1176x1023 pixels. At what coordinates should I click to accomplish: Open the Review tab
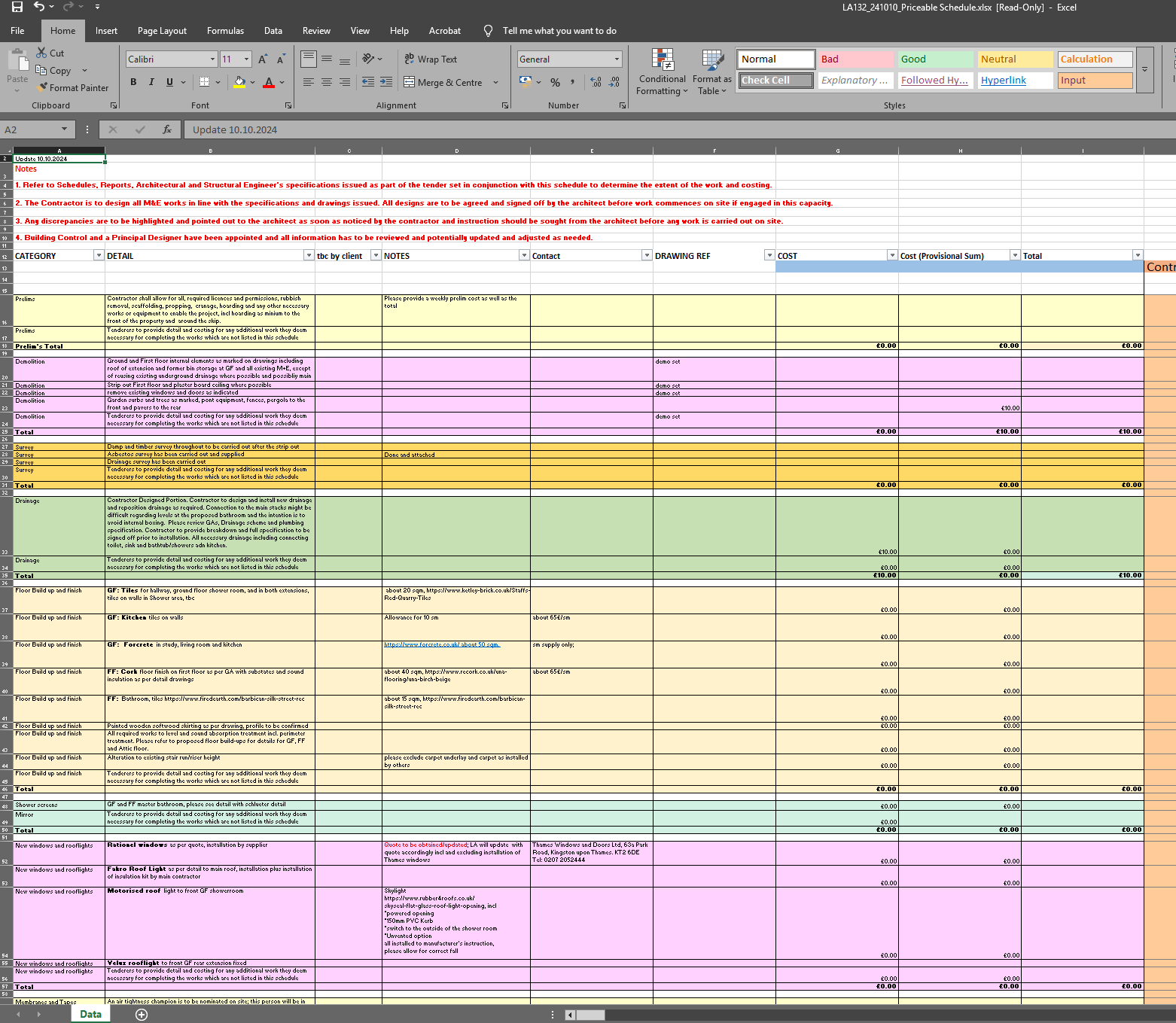(315, 31)
